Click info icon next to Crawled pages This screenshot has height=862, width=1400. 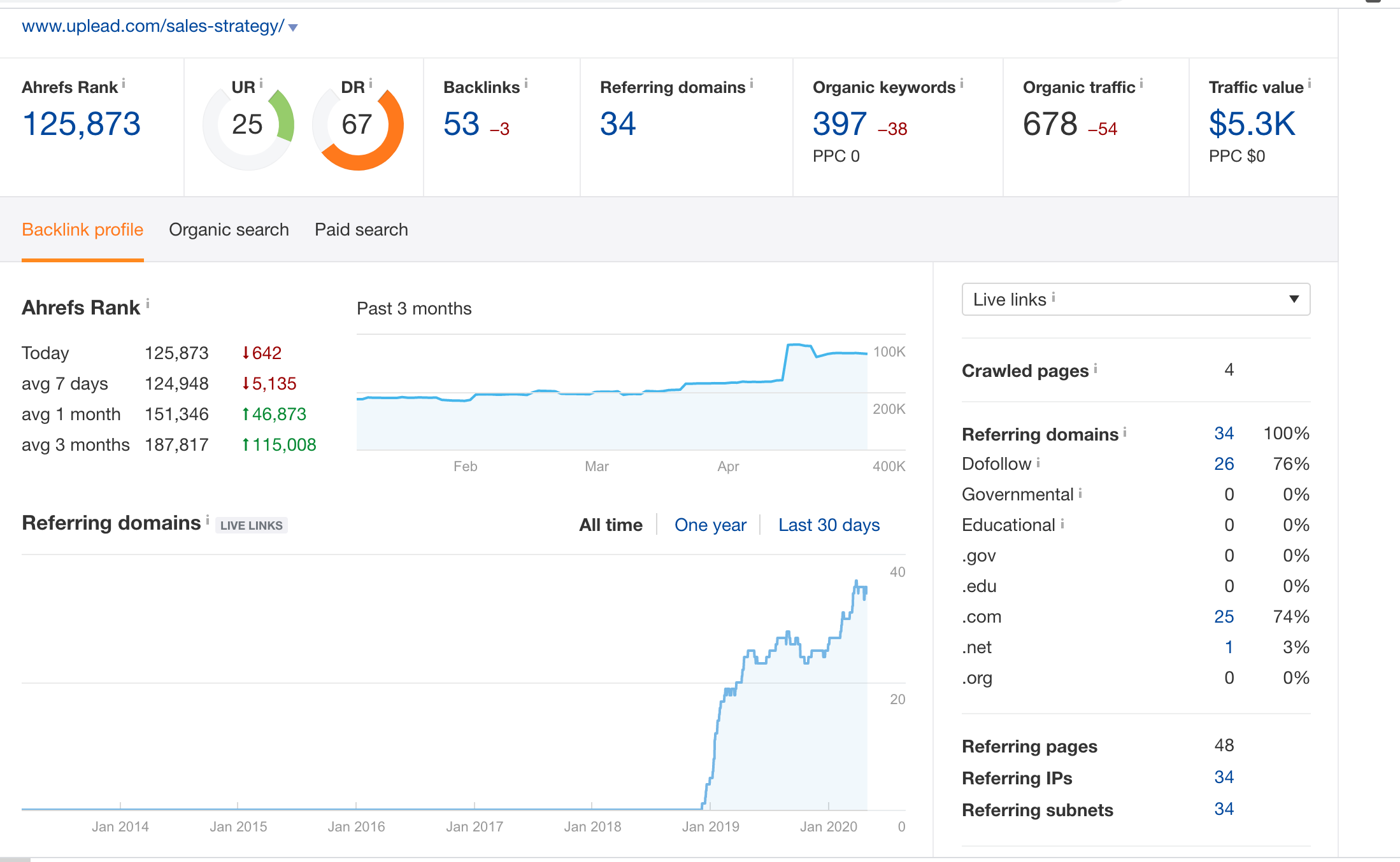point(1096,368)
